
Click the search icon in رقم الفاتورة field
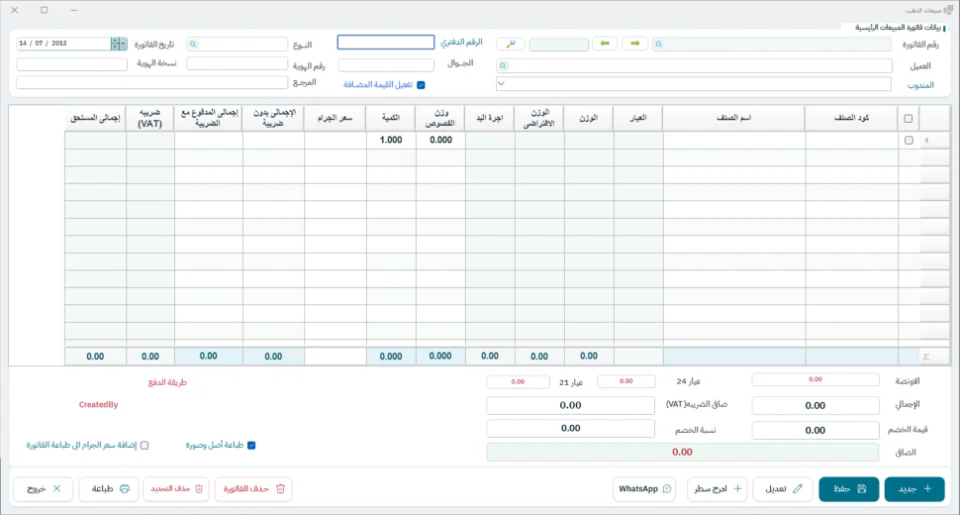[659, 44]
